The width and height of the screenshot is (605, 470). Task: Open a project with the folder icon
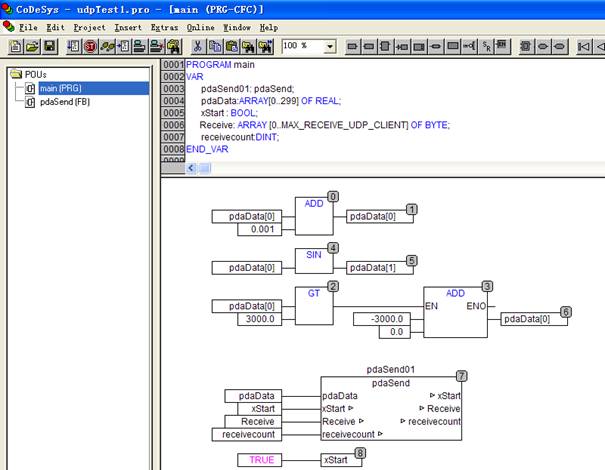(x=32, y=46)
